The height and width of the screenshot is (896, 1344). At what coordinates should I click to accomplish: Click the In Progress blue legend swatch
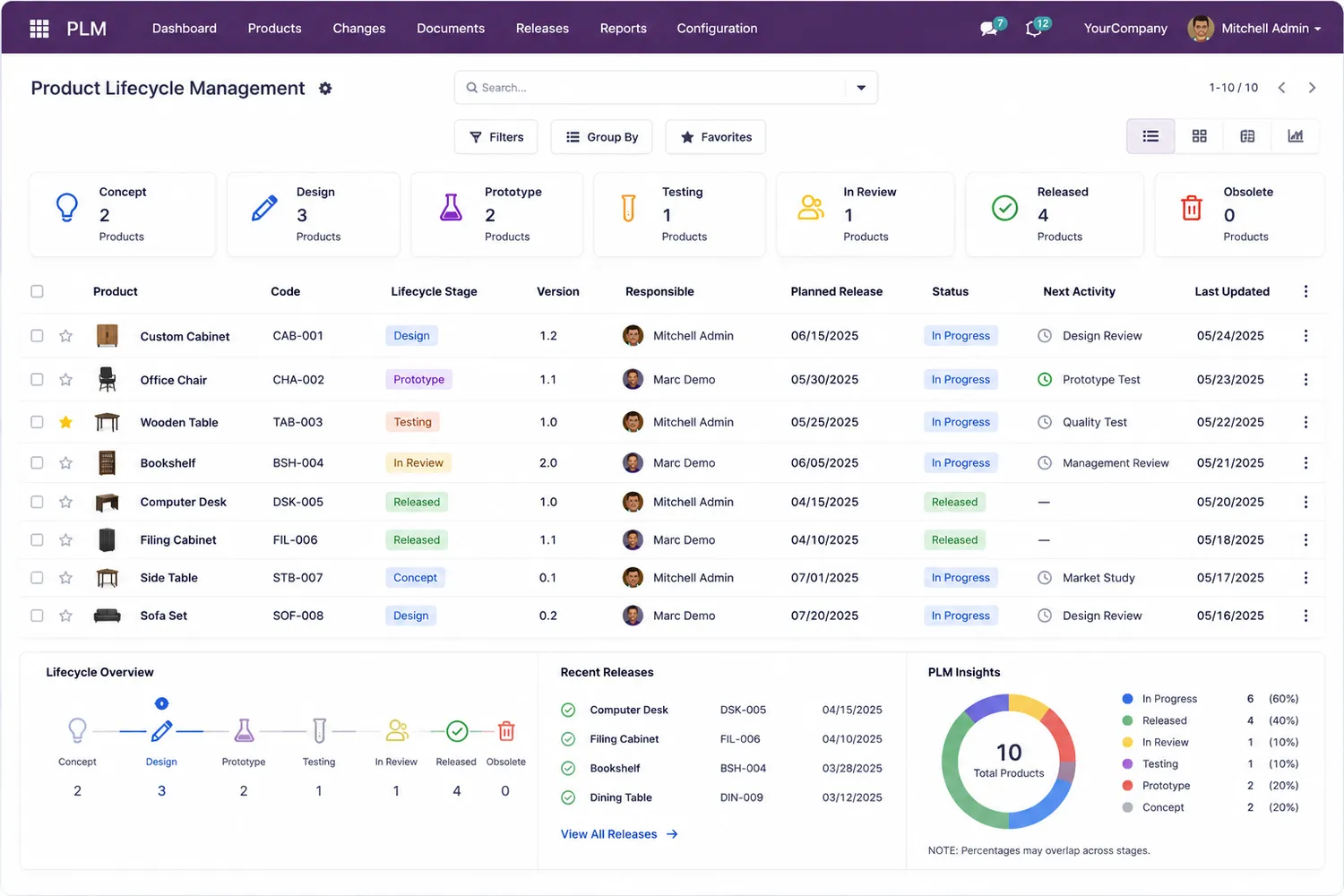pos(1127,699)
